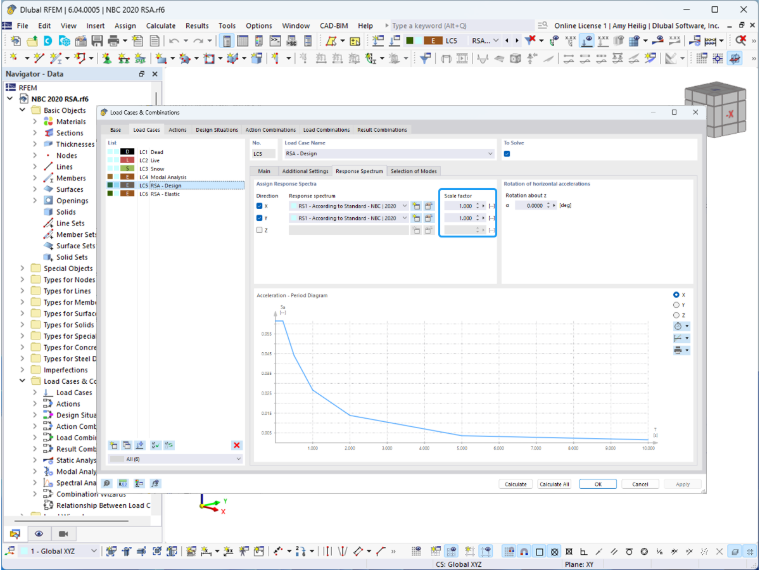Toggle the To Solve checkbox
760x570 pixels.
coord(507,154)
